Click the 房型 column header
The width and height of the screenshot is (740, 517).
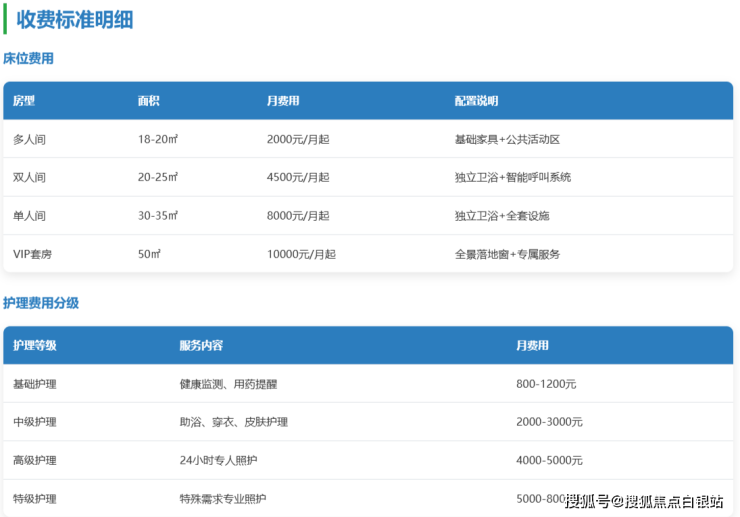(x=24, y=101)
